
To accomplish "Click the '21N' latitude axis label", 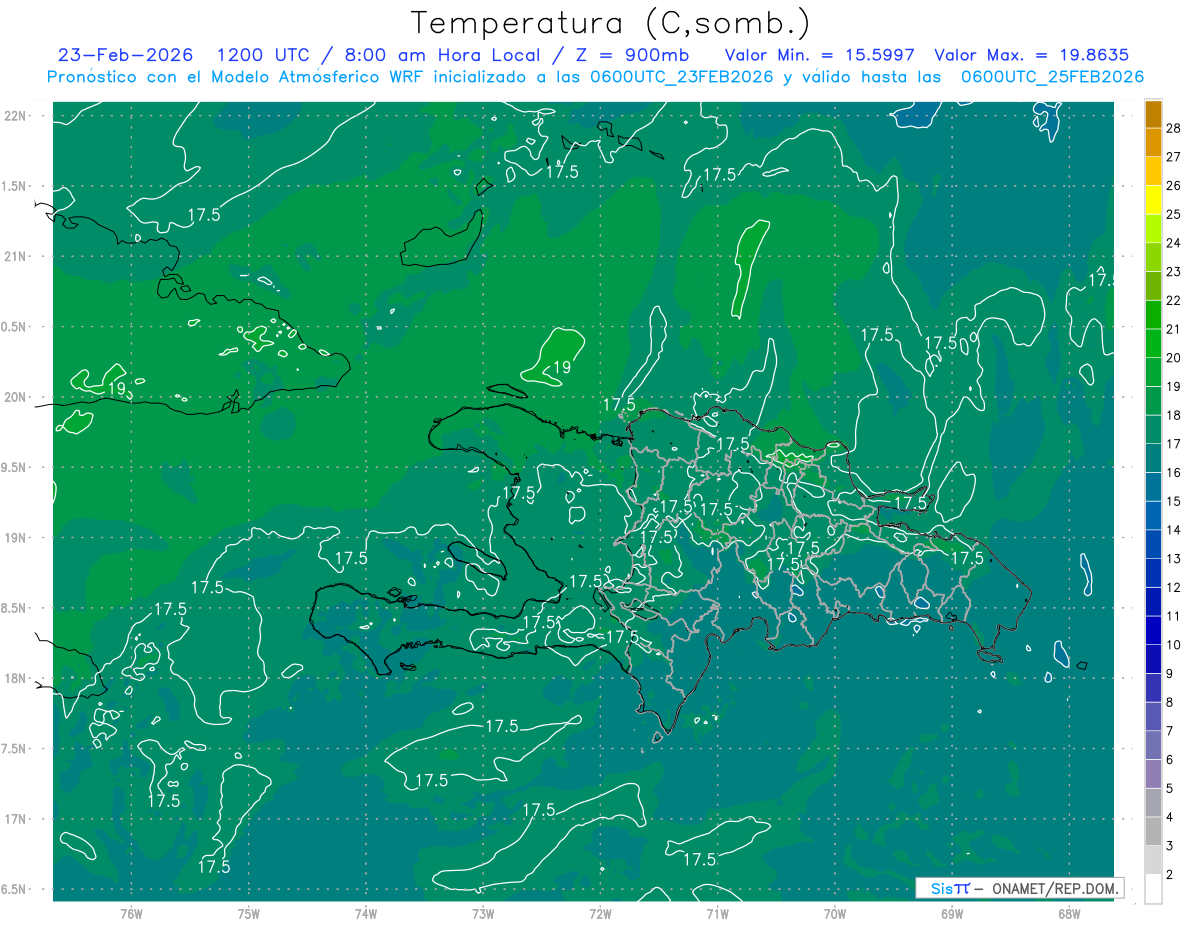I will point(17,257).
